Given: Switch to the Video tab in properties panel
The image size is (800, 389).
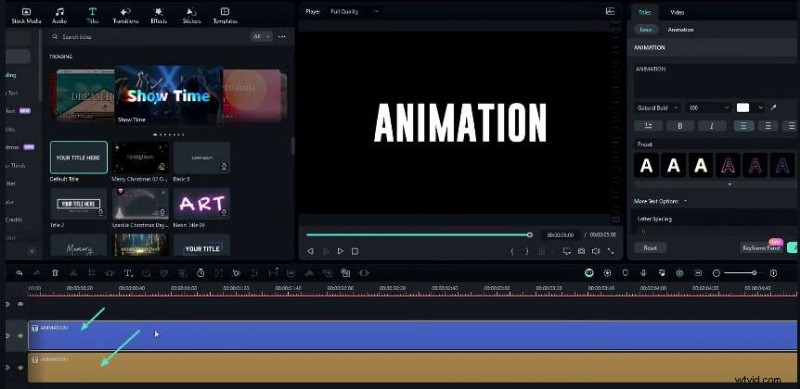Looking at the screenshot, I should pos(677,12).
